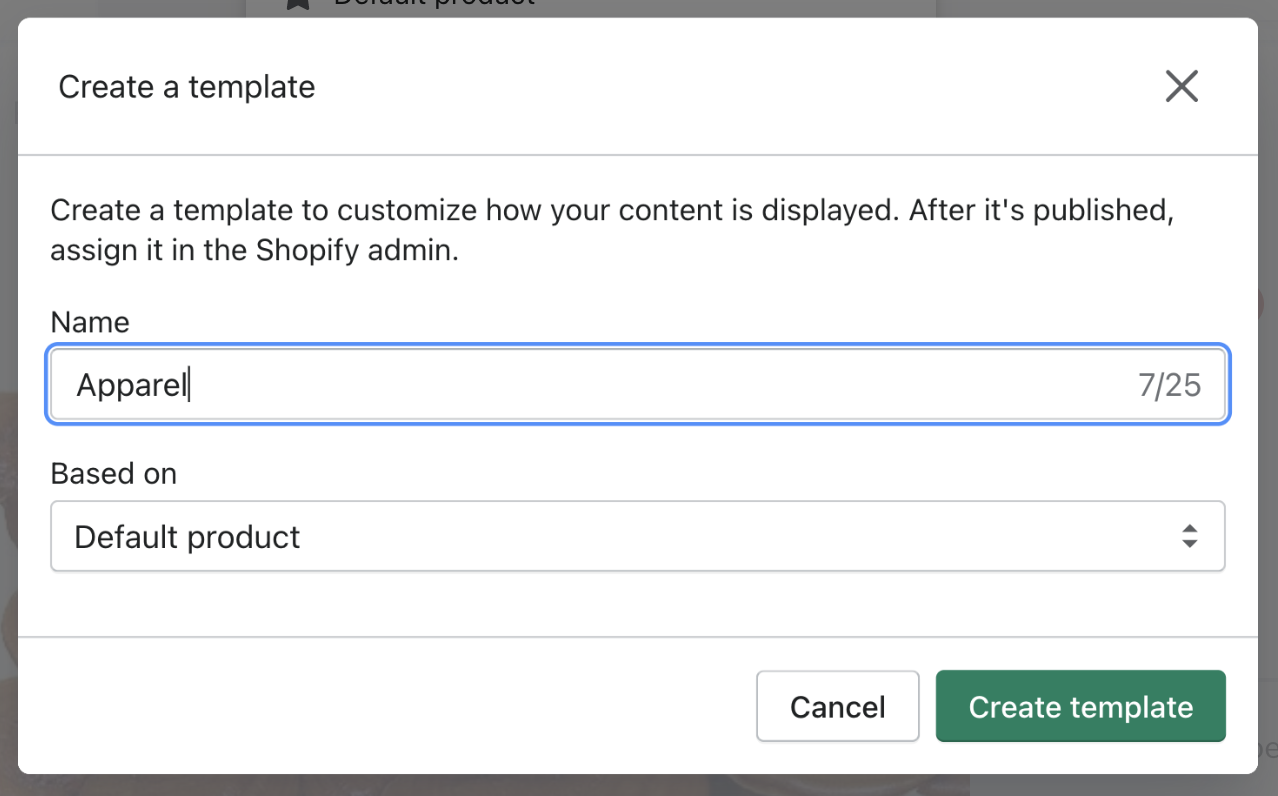The height and width of the screenshot is (796, 1278).
Task: Expand the template base selector
Action: click(x=638, y=536)
